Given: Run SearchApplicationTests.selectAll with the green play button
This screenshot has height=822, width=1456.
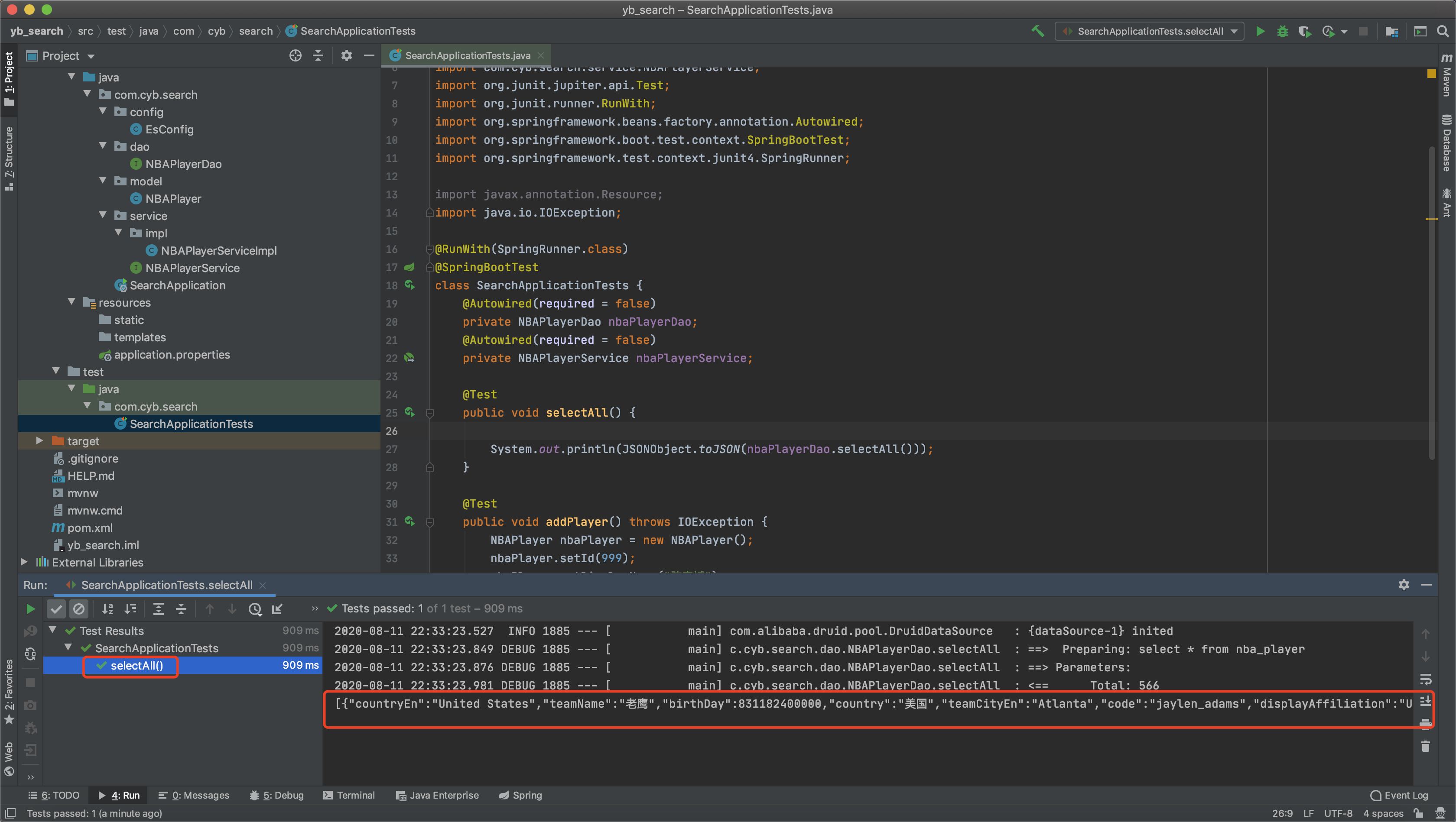Looking at the screenshot, I should pyautogui.click(x=1260, y=31).
